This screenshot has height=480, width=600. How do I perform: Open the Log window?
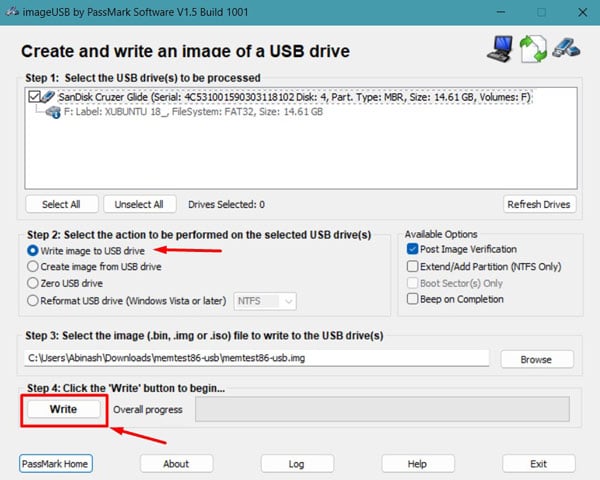point(297,464)
